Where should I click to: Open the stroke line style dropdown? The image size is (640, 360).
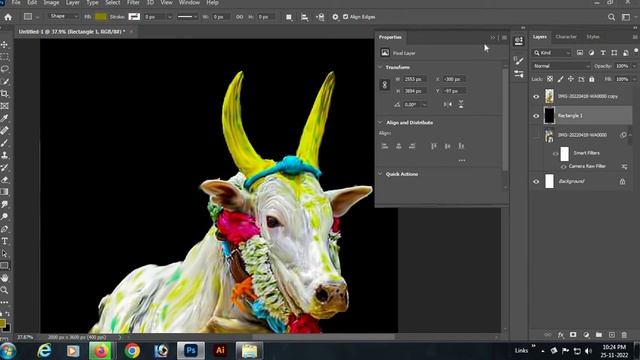(x=188, y=17)
